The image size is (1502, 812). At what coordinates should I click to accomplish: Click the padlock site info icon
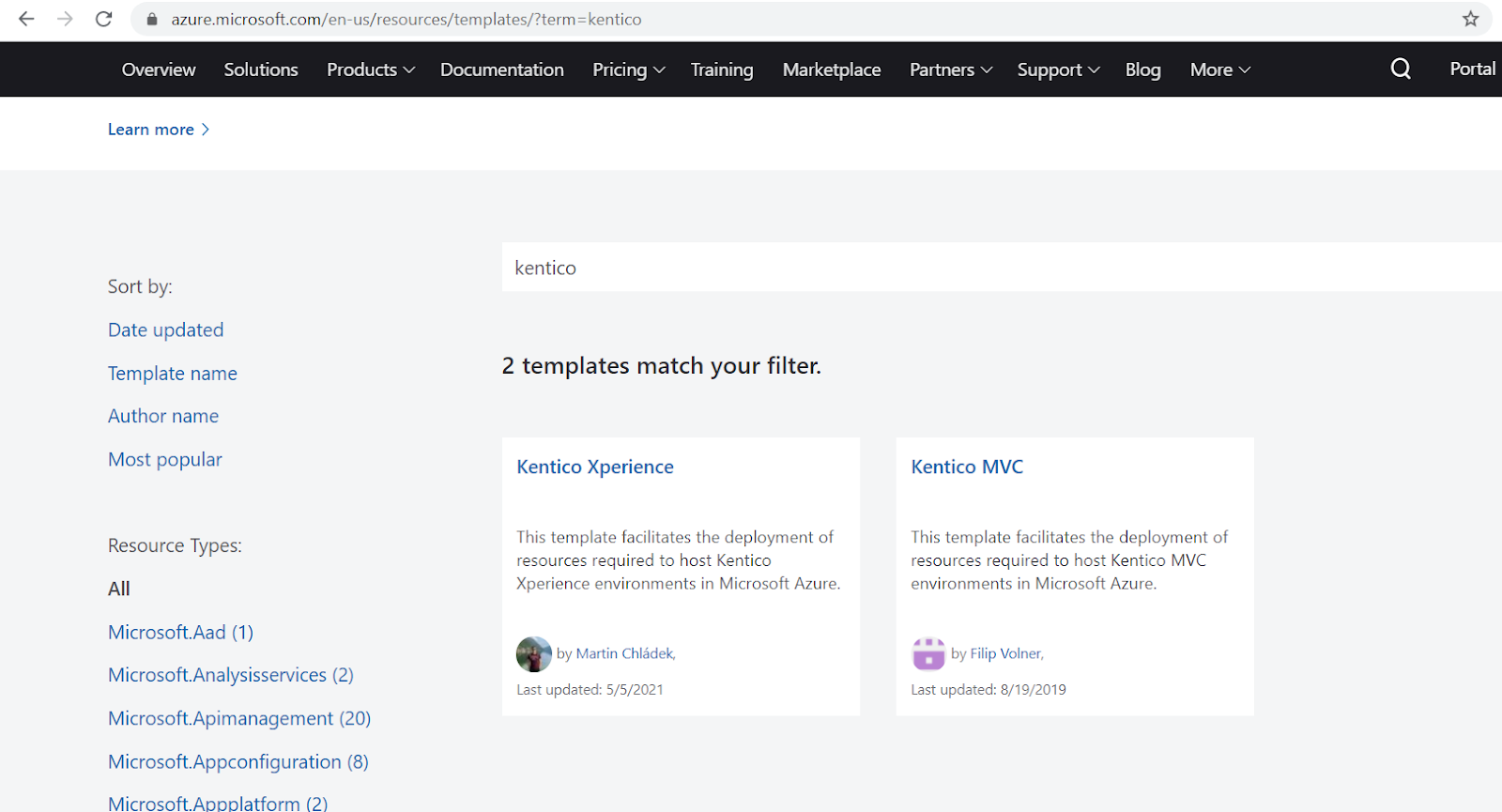click(152, 20)
